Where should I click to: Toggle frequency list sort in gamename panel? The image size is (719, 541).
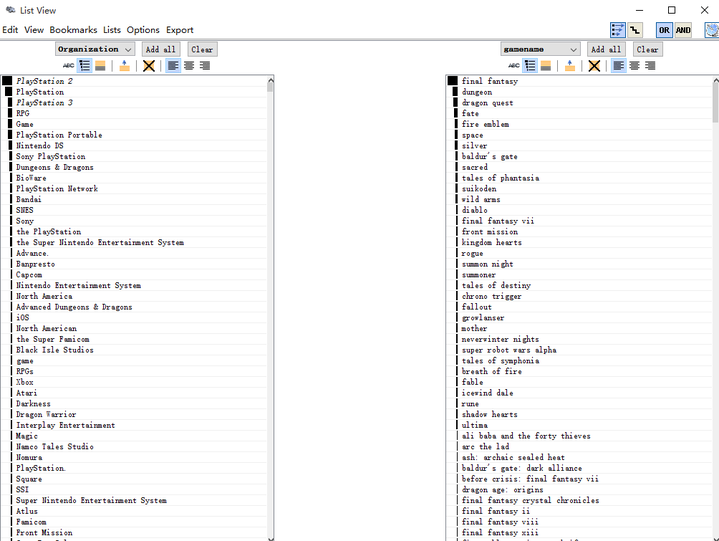pyautogui.click(x=530, y=66)
